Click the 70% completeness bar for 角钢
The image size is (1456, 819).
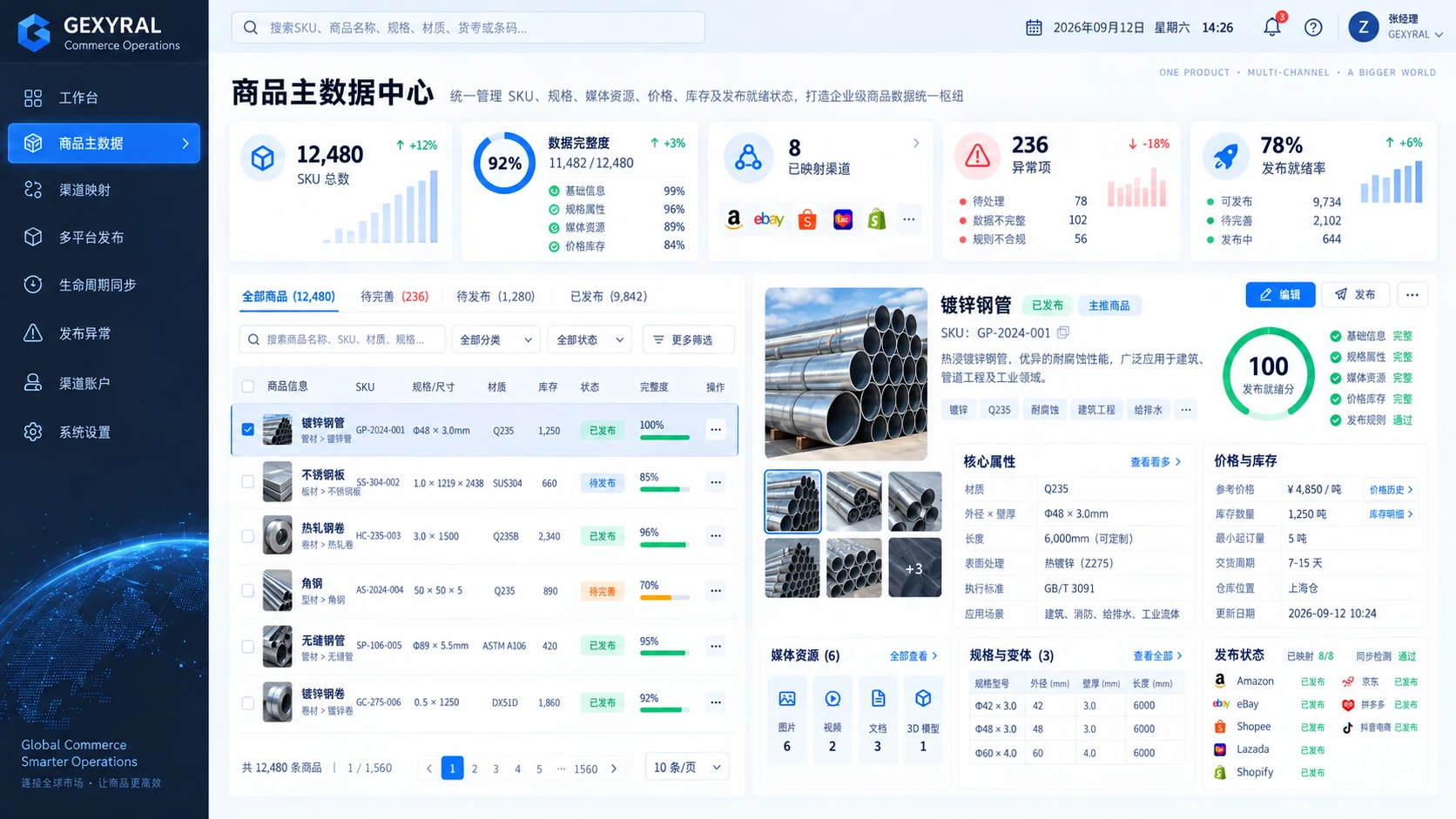(x=664, y=598)
